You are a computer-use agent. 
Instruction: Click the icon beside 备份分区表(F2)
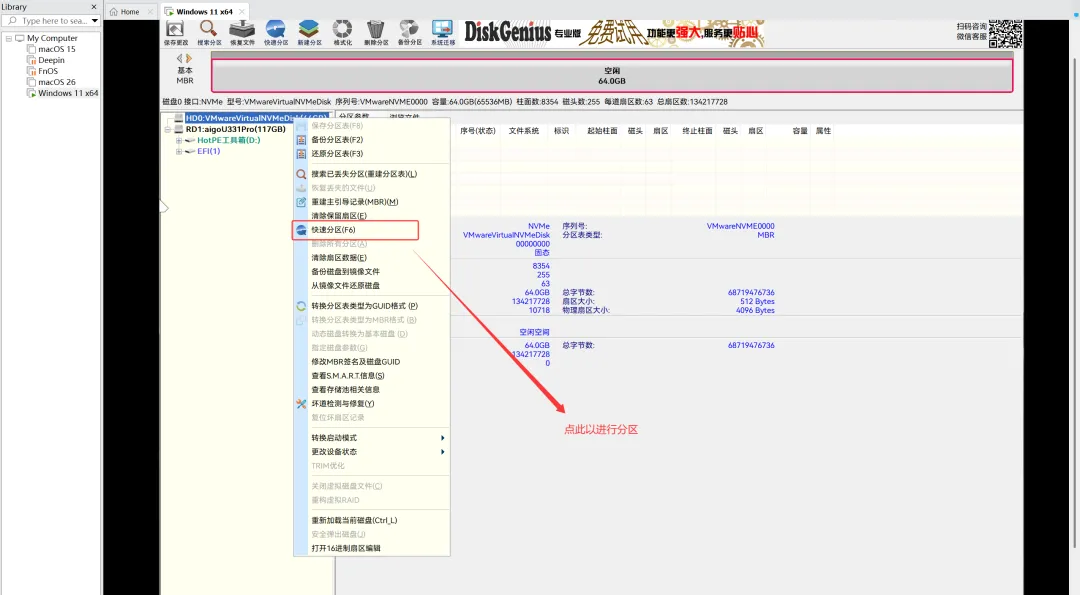[301, 140]
